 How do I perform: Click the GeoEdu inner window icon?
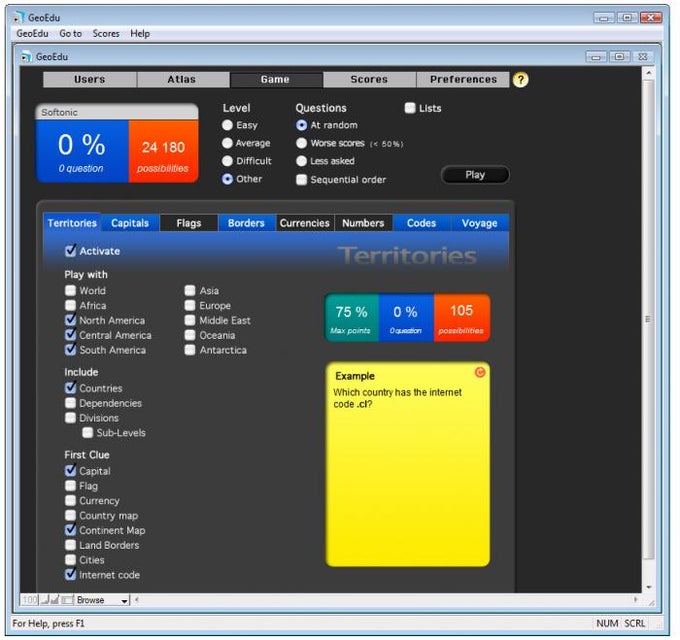pos(26,57)
